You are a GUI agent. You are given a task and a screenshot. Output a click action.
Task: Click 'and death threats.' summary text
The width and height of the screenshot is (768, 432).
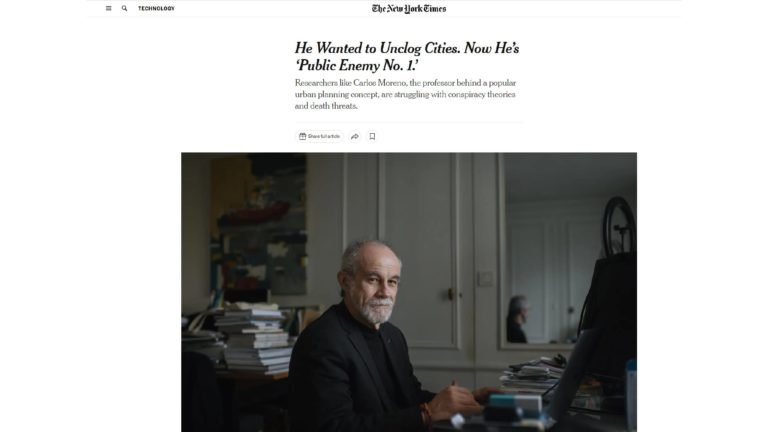[x=326, y=106]
